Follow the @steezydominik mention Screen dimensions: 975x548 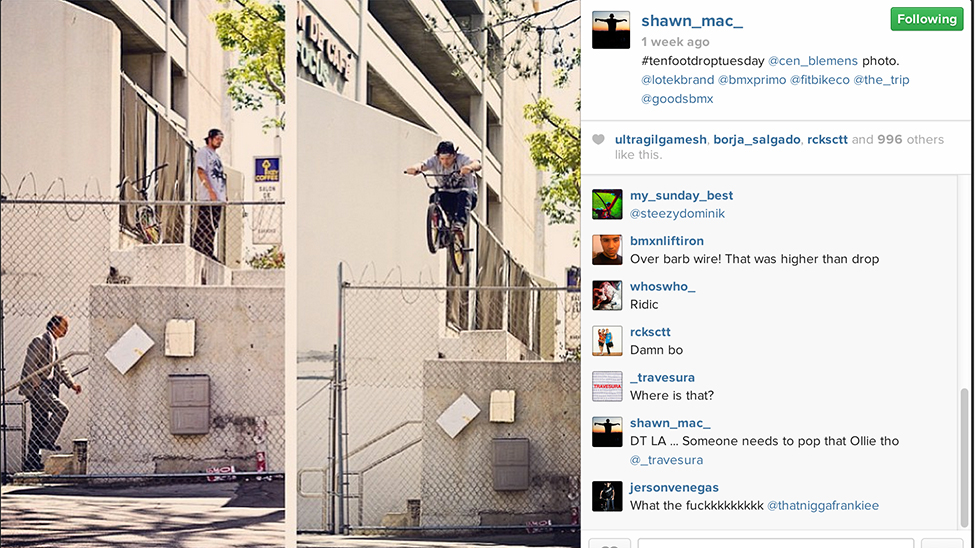[677, 213]
